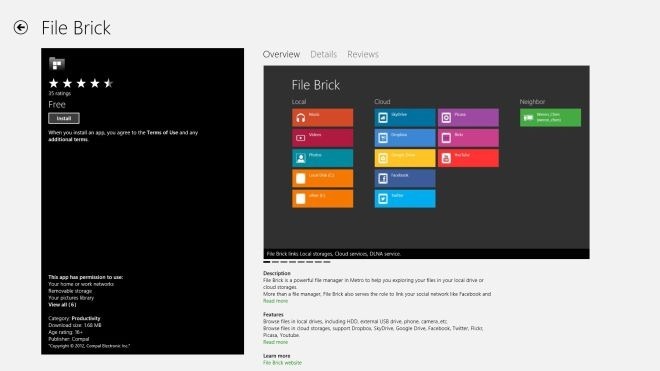
Task: Click the '35 ratings' text
Action: [x=59, y=93]
